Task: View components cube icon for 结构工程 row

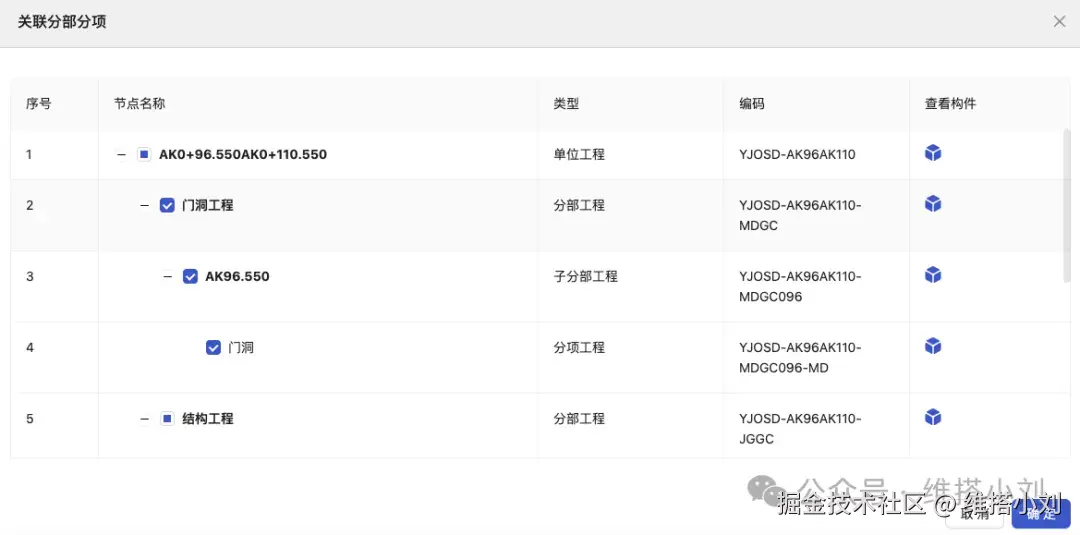Action: pyautogui.click(x=933, y=417)
